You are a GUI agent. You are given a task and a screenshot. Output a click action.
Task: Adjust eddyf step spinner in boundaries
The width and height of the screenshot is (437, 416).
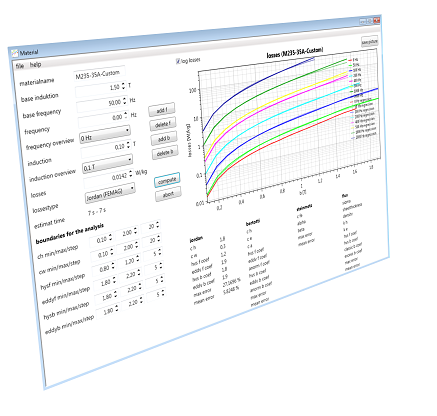[161, 266]
